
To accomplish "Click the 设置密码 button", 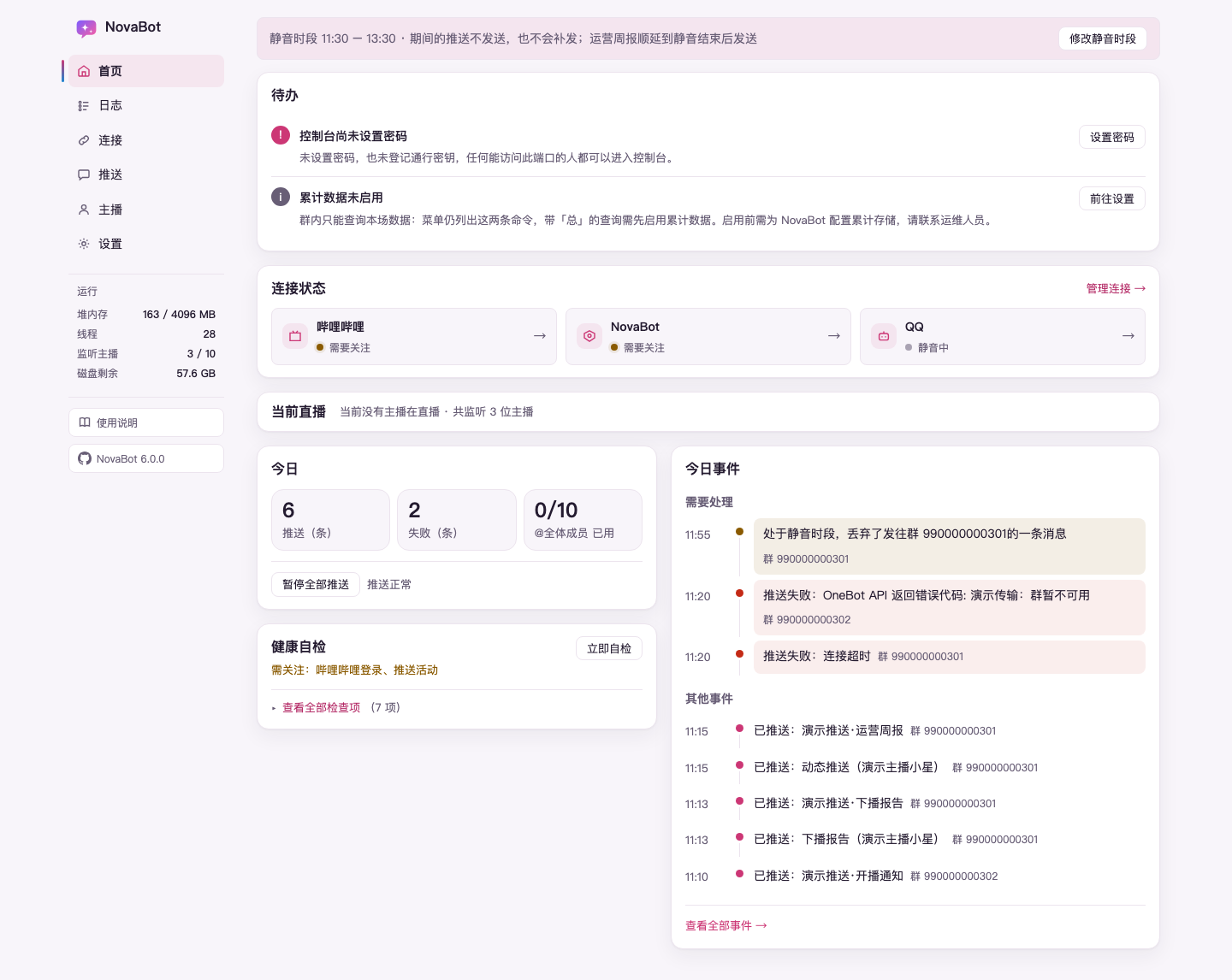I will (x=1112, y=137).
